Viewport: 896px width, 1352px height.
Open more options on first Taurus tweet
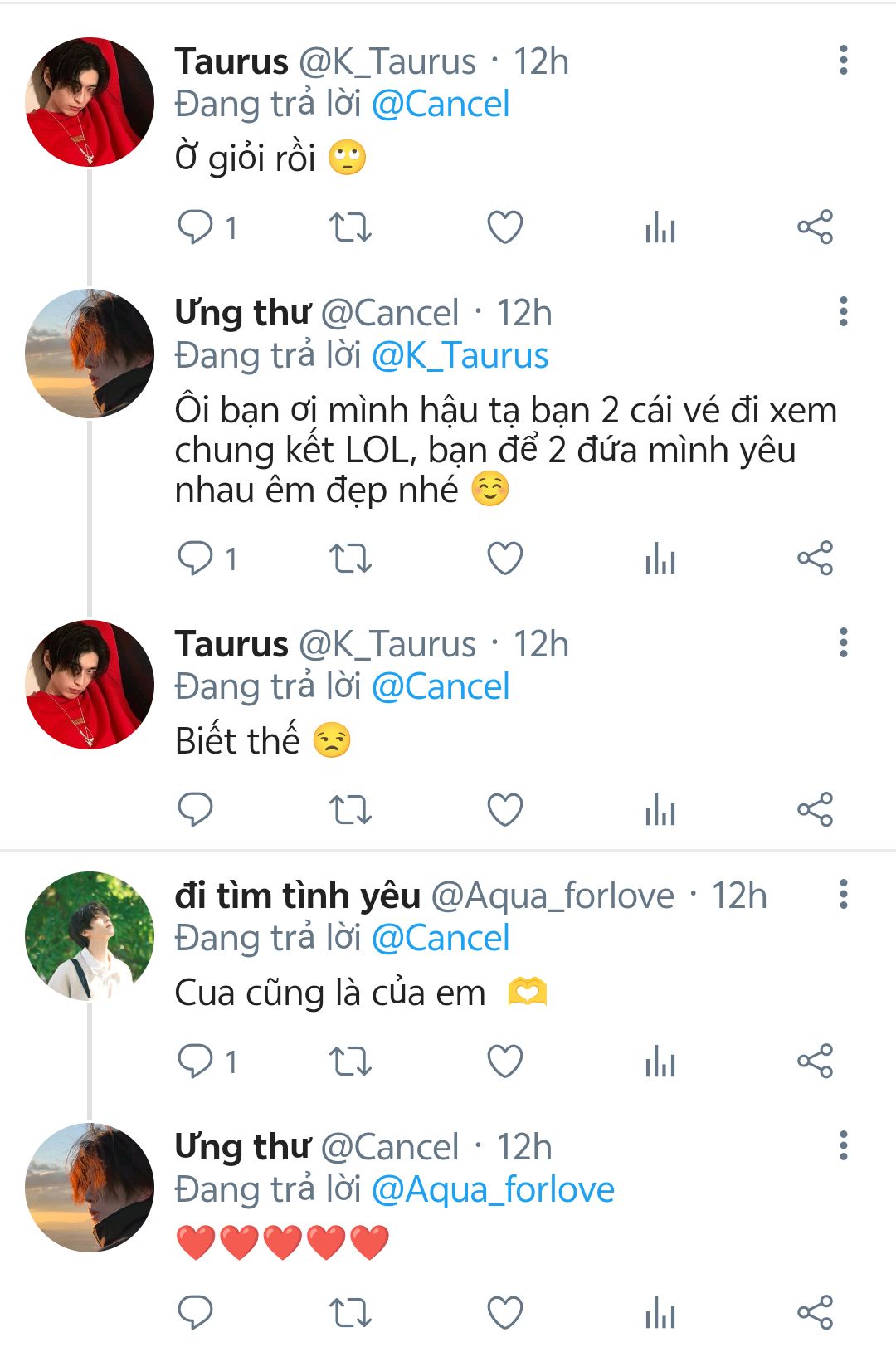click(x=843, y=61)
